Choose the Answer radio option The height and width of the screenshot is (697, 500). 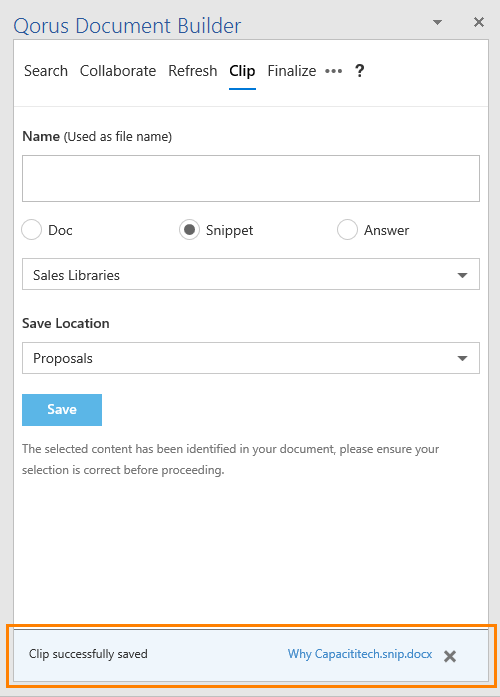[x=347, y=230]
